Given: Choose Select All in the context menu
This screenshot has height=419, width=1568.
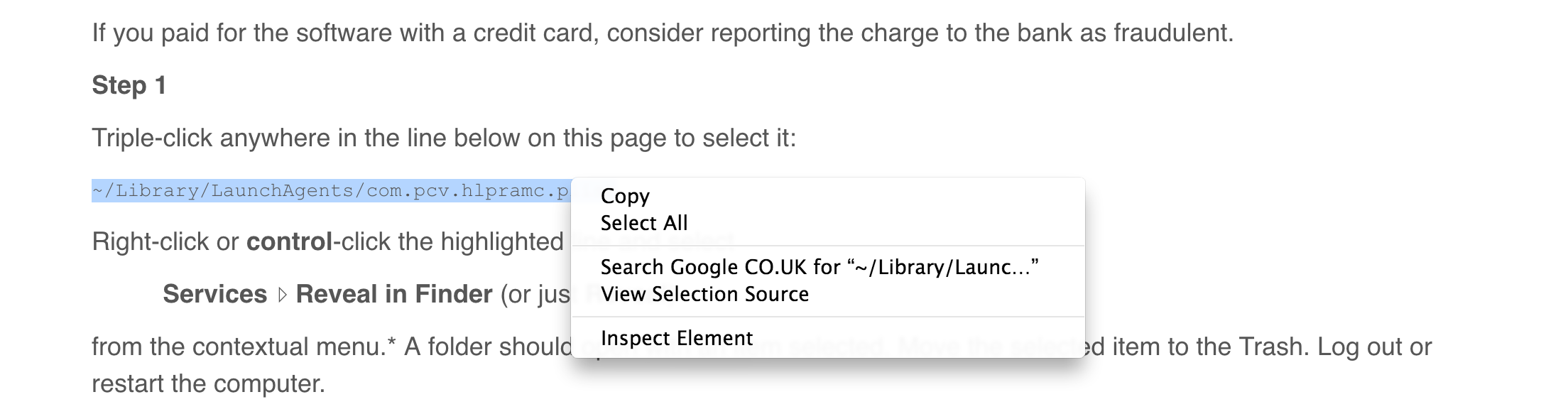Looking at the screenshot, I should (x=643, y=222).
